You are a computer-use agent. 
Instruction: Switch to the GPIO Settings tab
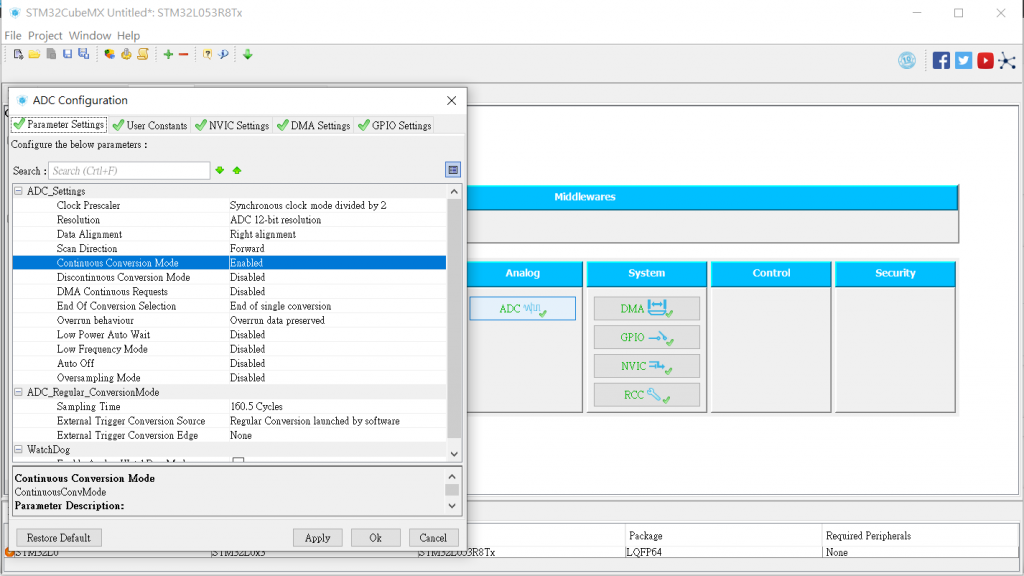[x=394, y=125]
